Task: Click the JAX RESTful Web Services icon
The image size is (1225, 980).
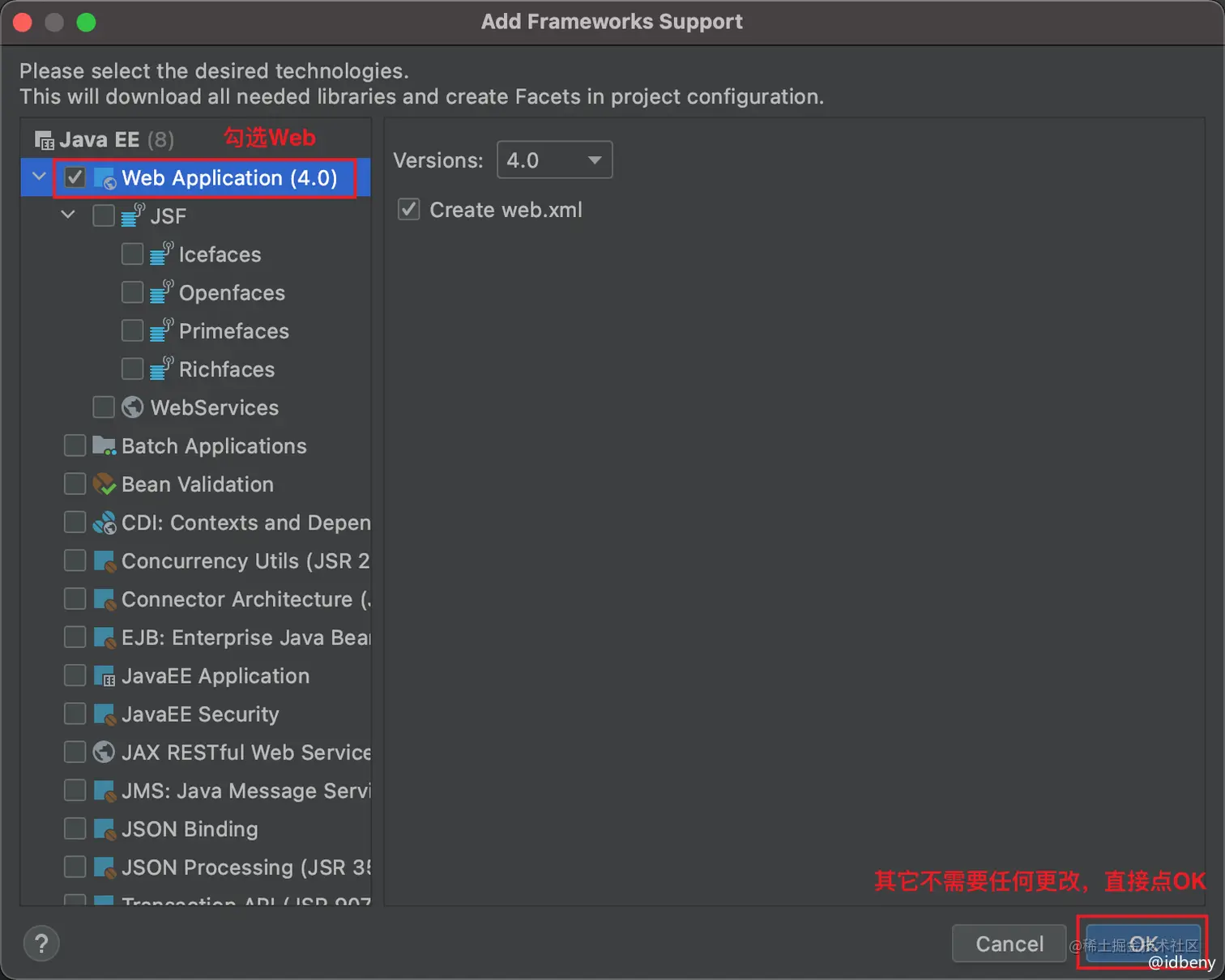Action: pyautogui.click(x=104, y=752)
